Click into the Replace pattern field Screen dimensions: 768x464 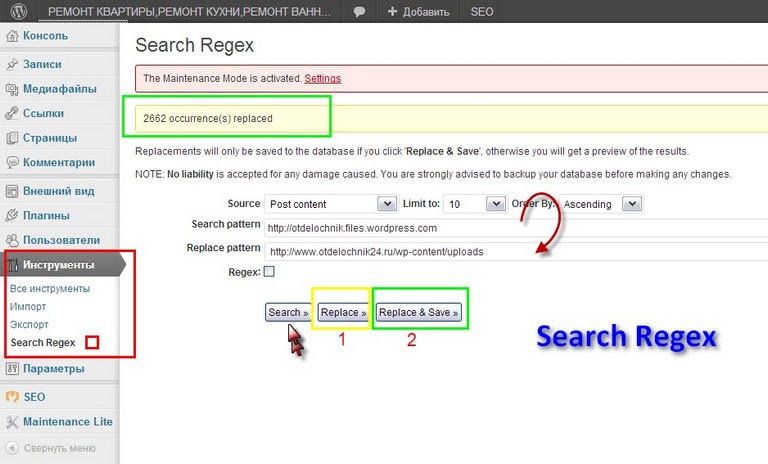tap(516, 252)
